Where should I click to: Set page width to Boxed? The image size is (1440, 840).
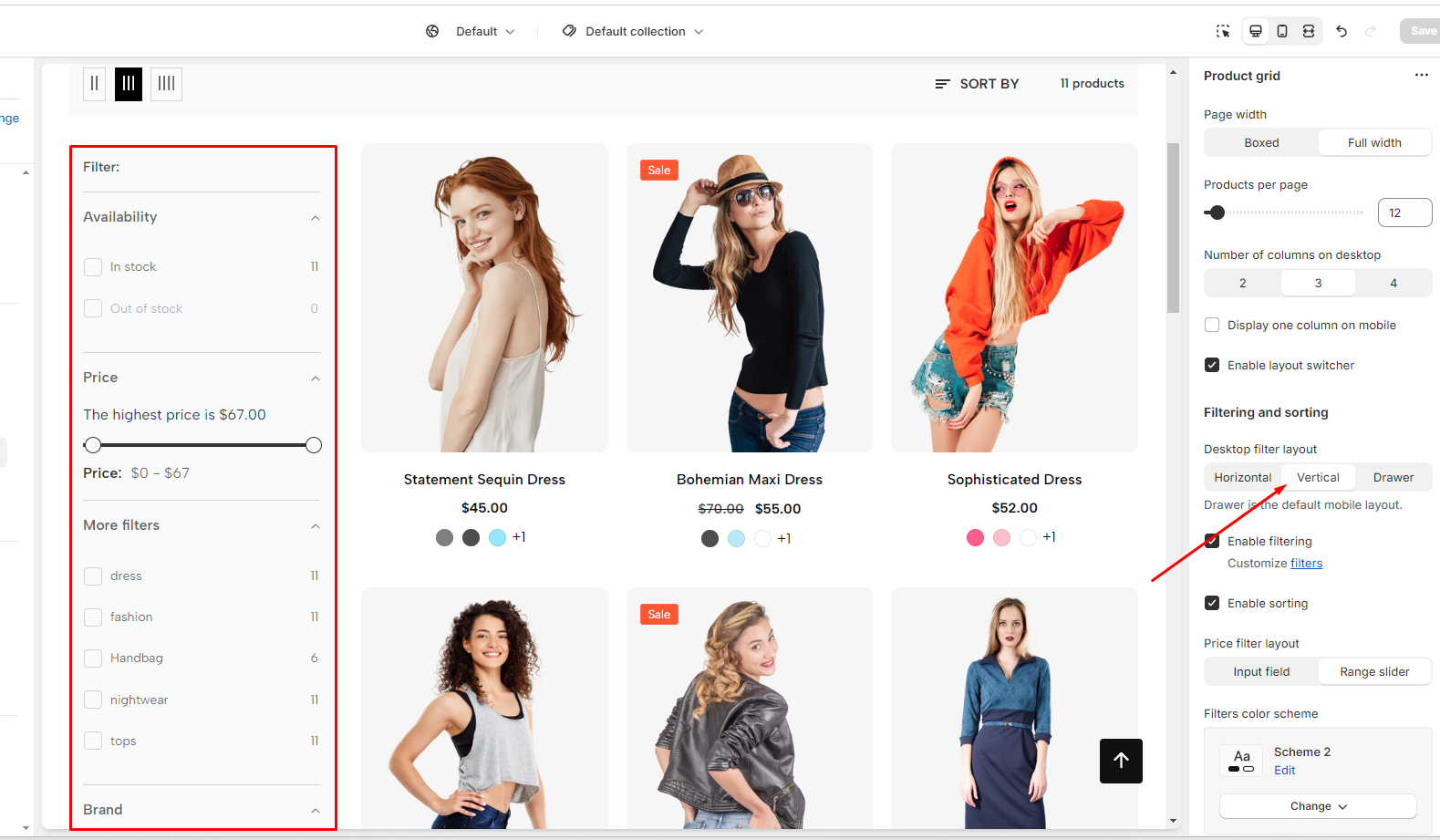pyautogui.click(x=1261, y=142)
